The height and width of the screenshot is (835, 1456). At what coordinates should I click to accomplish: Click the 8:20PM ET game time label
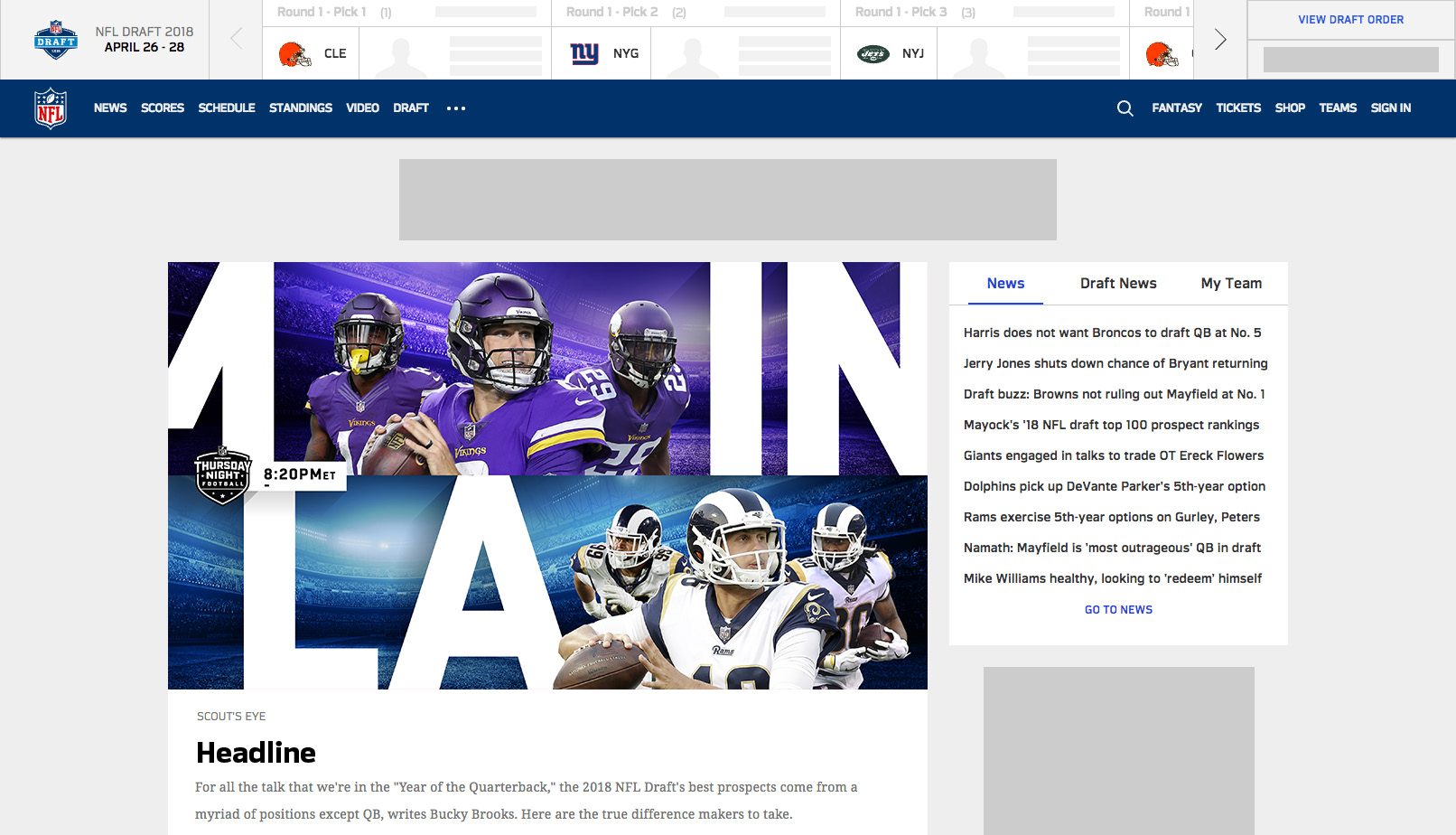pos(300,474)
